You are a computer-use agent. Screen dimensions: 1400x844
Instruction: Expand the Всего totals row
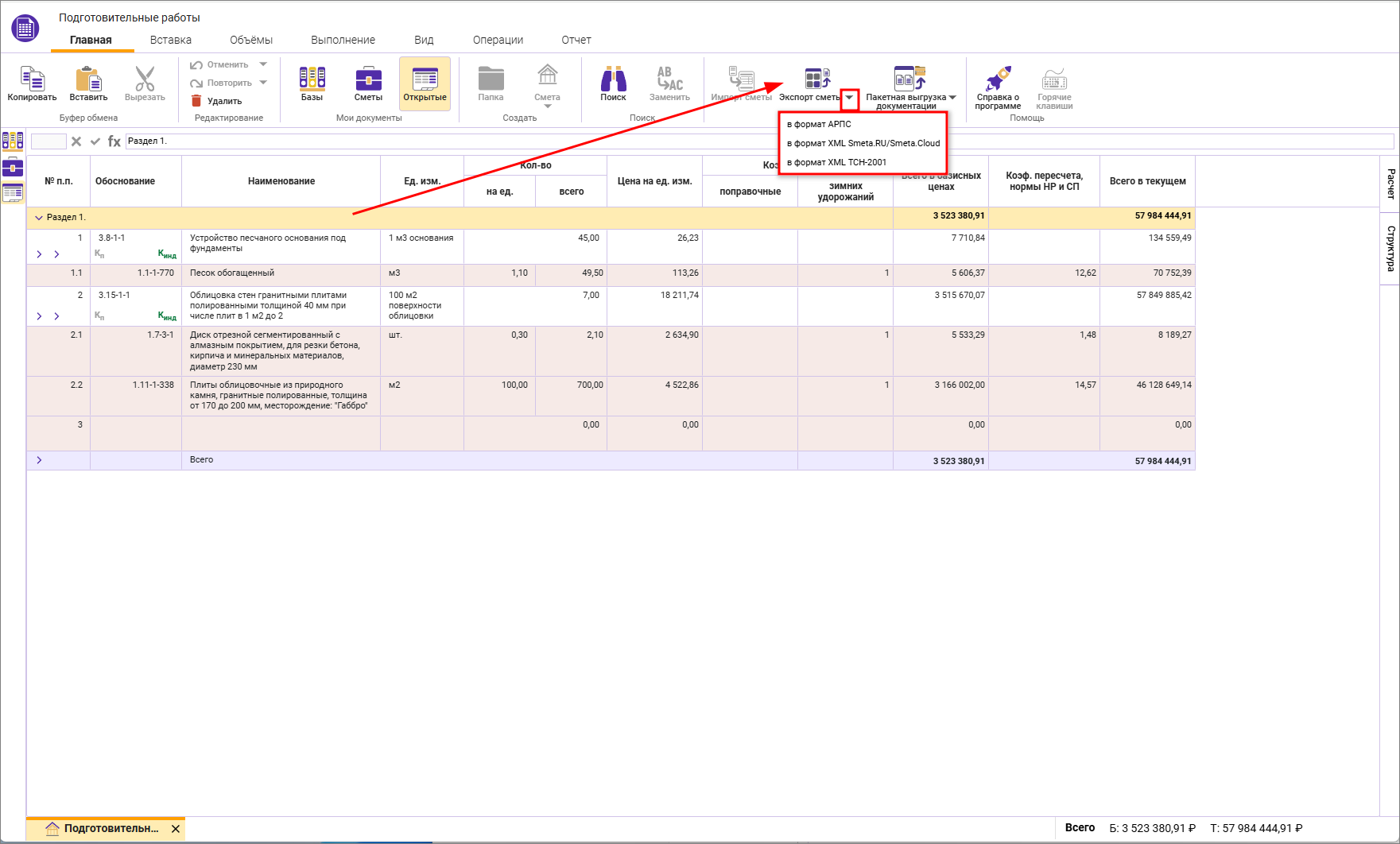click(39, 460)
